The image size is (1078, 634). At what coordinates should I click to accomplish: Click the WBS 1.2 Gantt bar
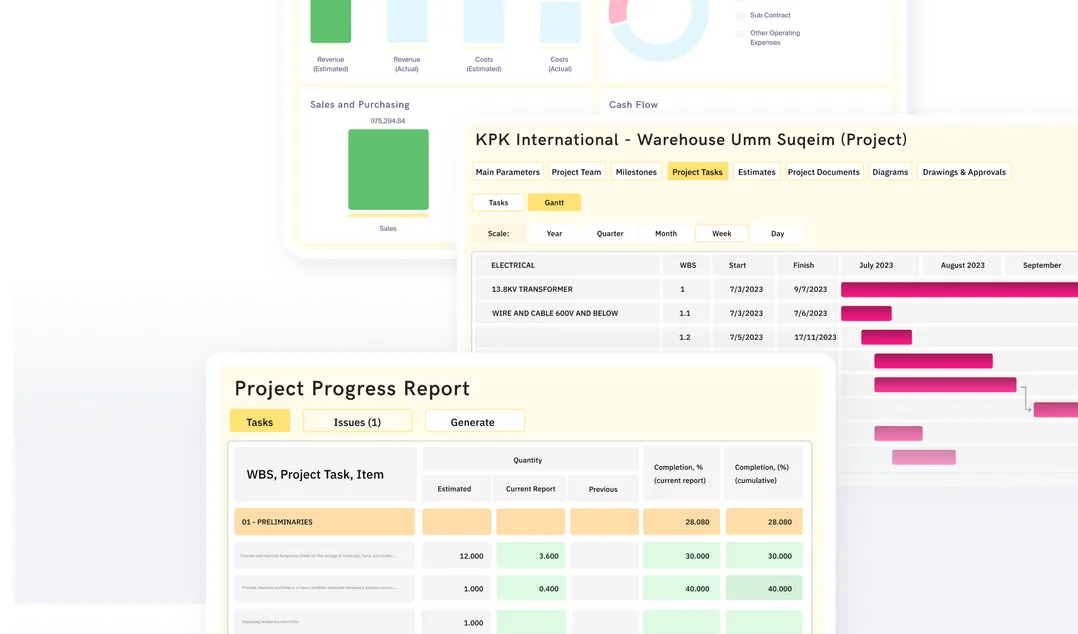(886, 338)
